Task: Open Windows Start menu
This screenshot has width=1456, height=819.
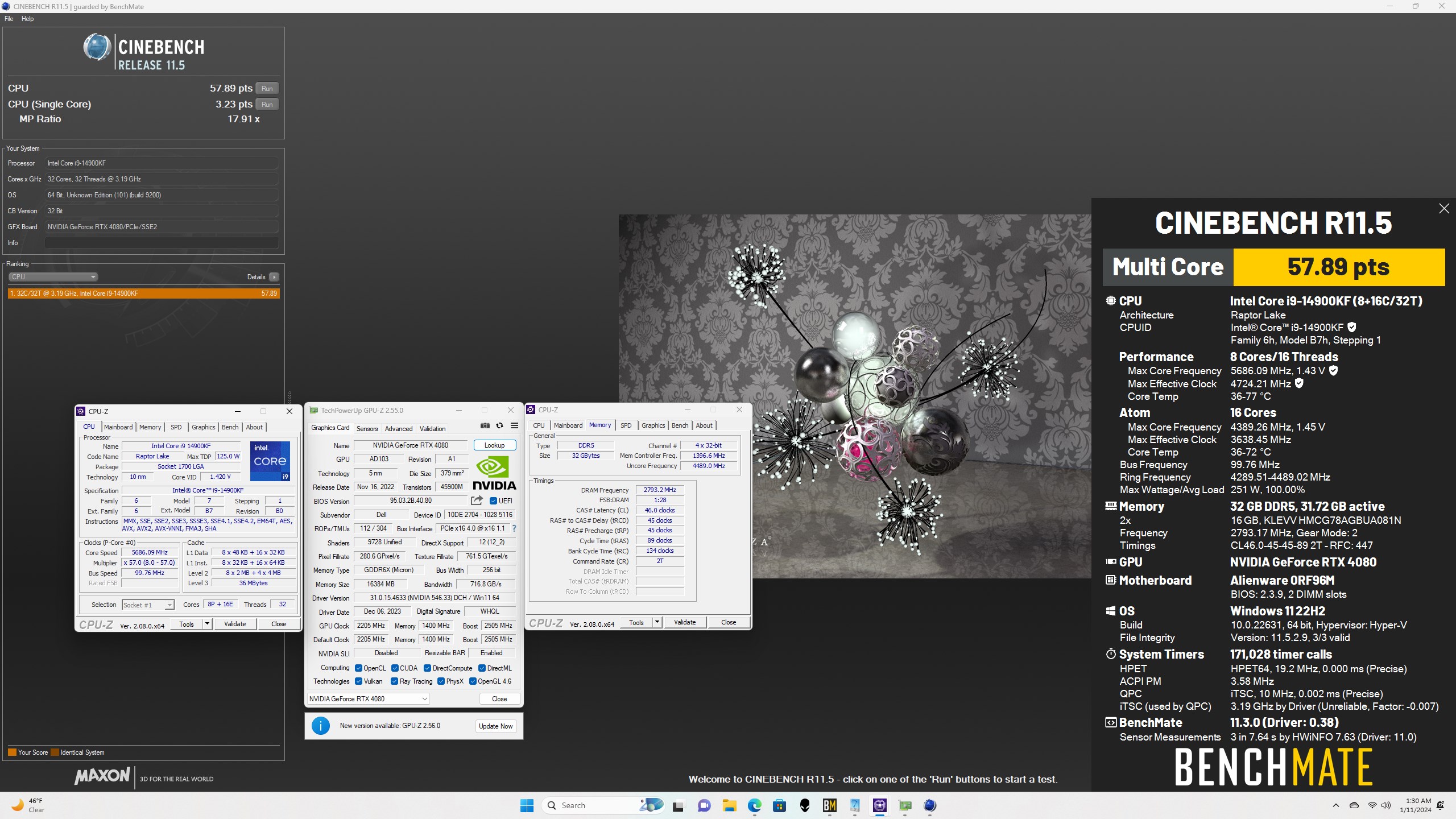Action: 527,805
